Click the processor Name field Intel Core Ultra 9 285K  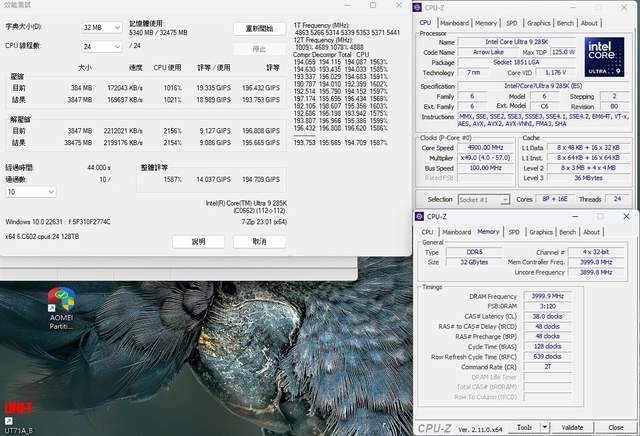[x=517, y=42]
